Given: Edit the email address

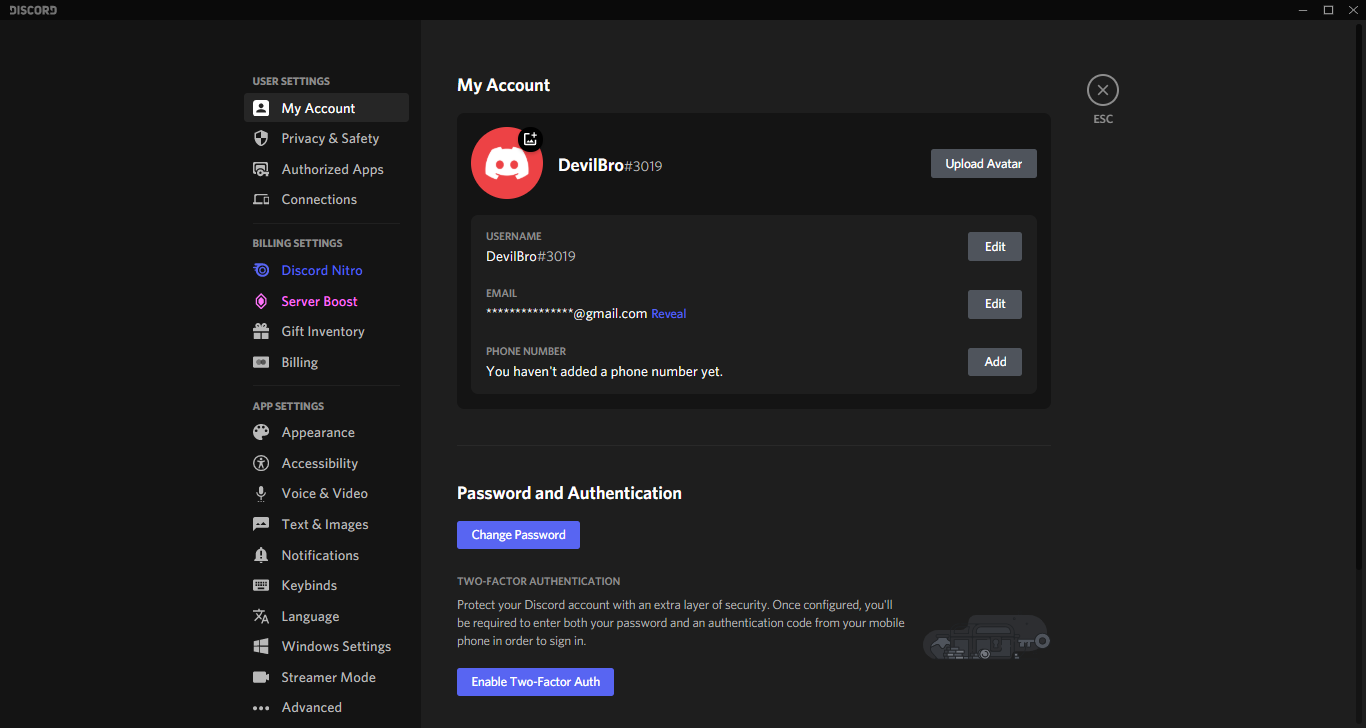Looking at the screenshot, I should pyautogui.click(x=995, y=304).
